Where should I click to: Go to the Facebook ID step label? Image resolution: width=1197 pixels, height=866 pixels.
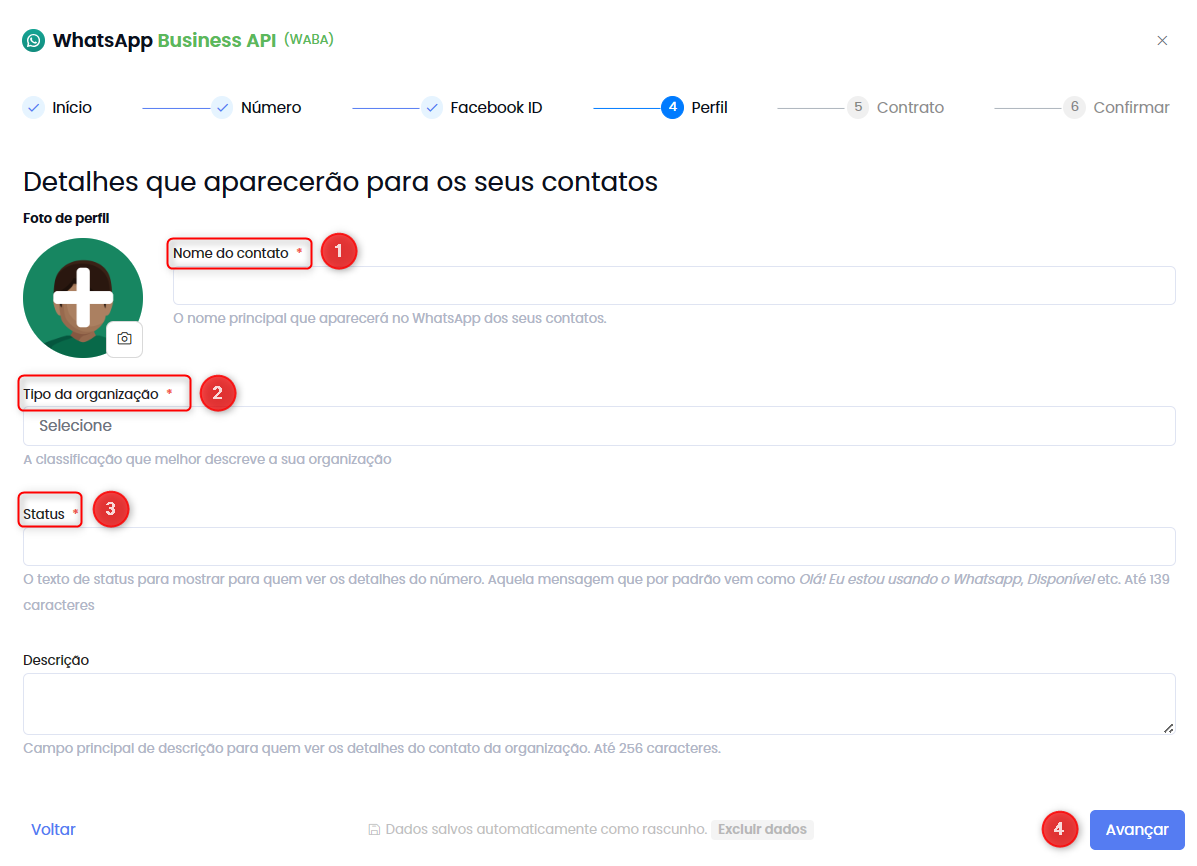click(x=496, y=107)
